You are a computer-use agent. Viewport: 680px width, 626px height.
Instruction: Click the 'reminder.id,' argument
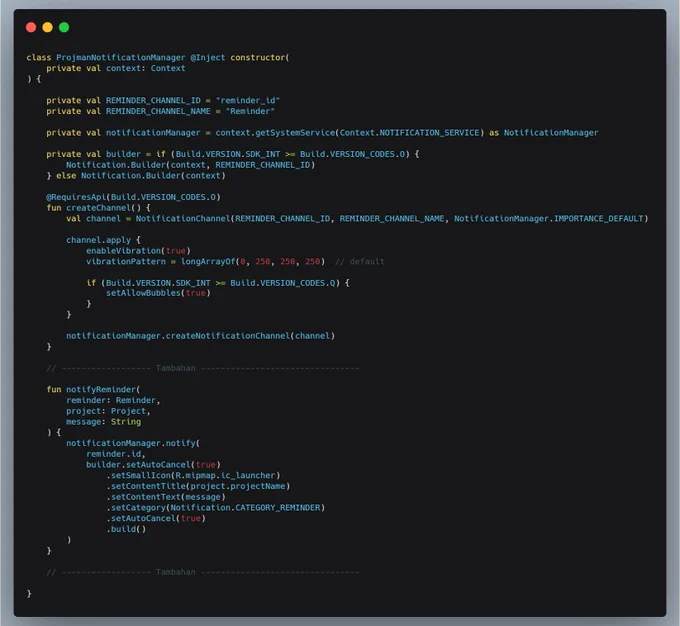pyautogui.click(x=116, y=454)
